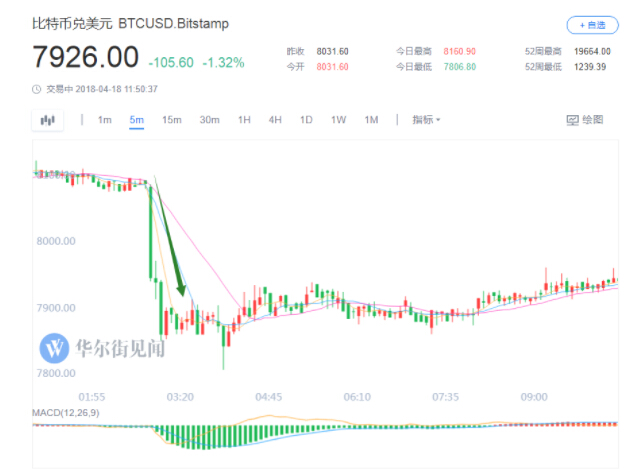Image resolution: width=641 pixels, height=469 pixels.
Task: Switch chart to 1W weekly interval
Action: pos(339,120)
